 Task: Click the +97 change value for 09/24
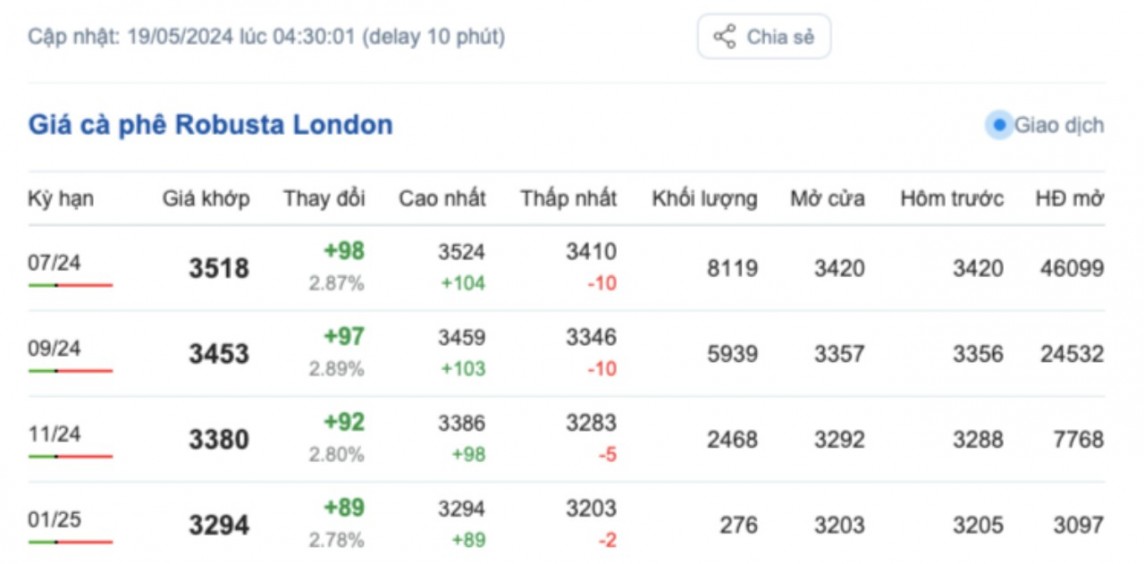point(344,337)
